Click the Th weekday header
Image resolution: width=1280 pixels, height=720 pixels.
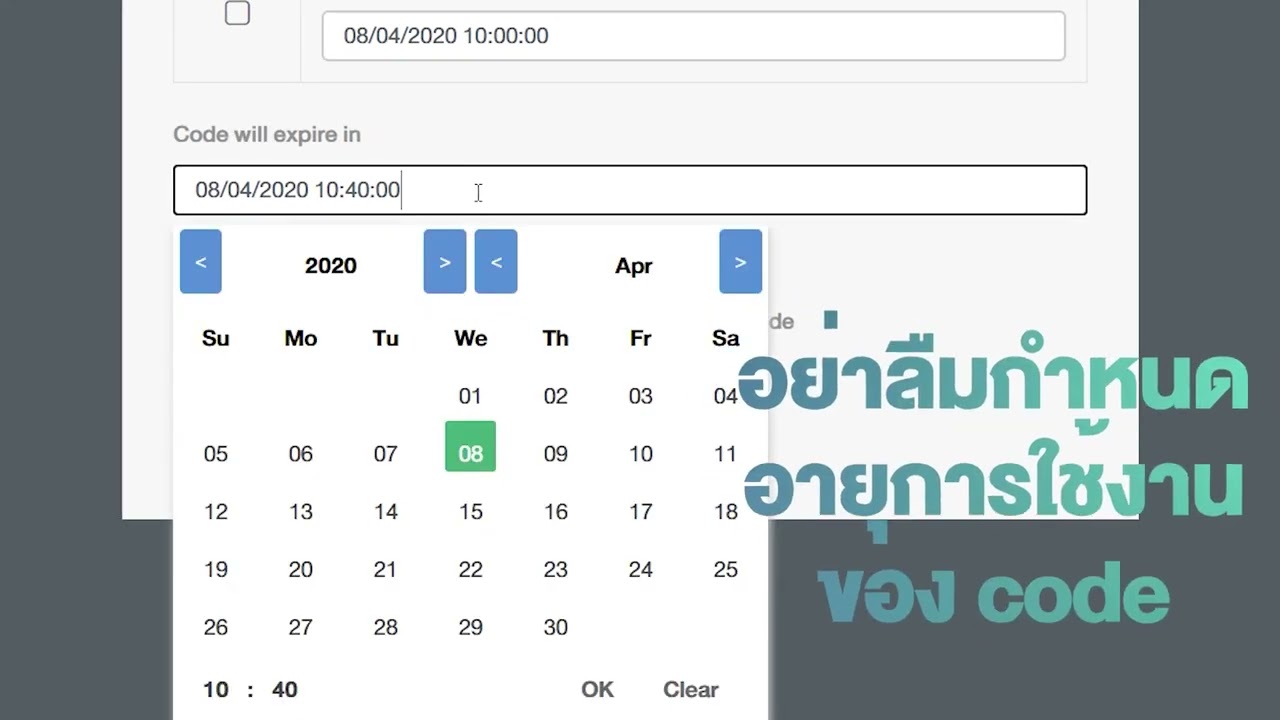point(556,338)
